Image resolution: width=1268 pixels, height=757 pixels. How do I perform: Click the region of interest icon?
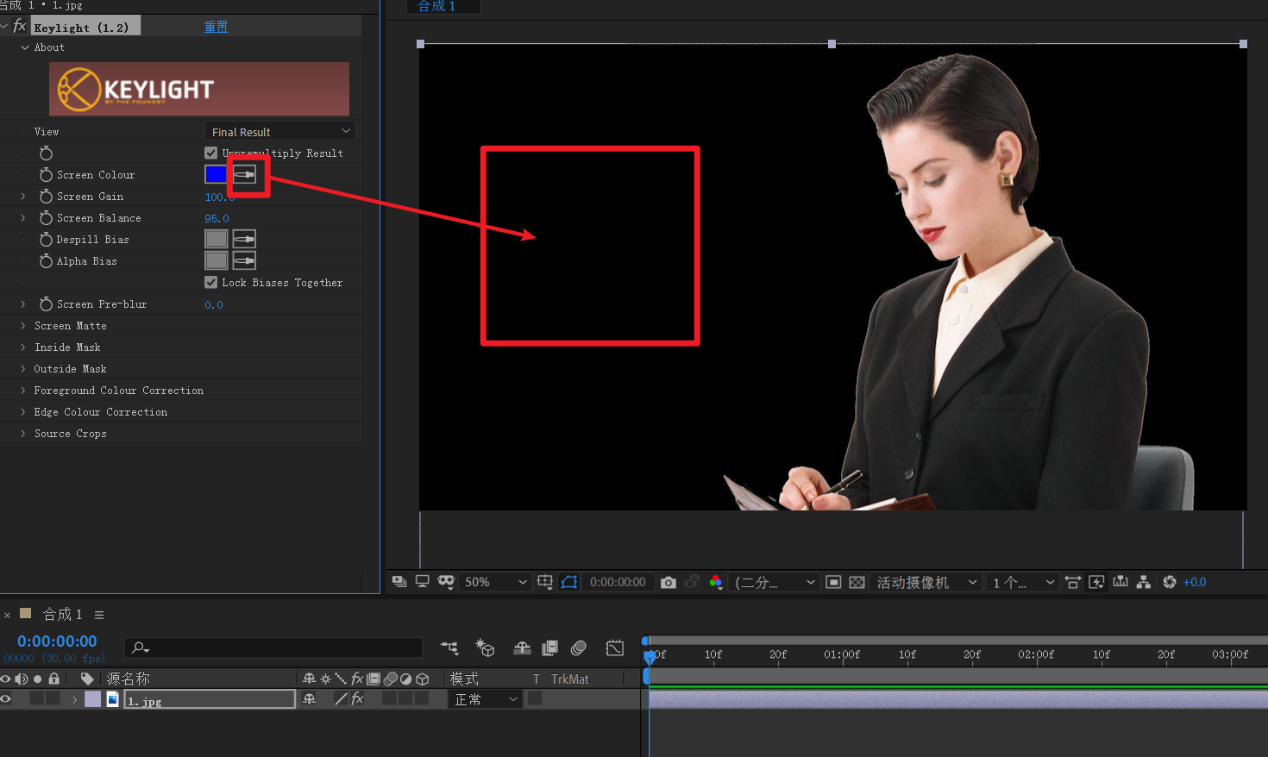(833, 582)
